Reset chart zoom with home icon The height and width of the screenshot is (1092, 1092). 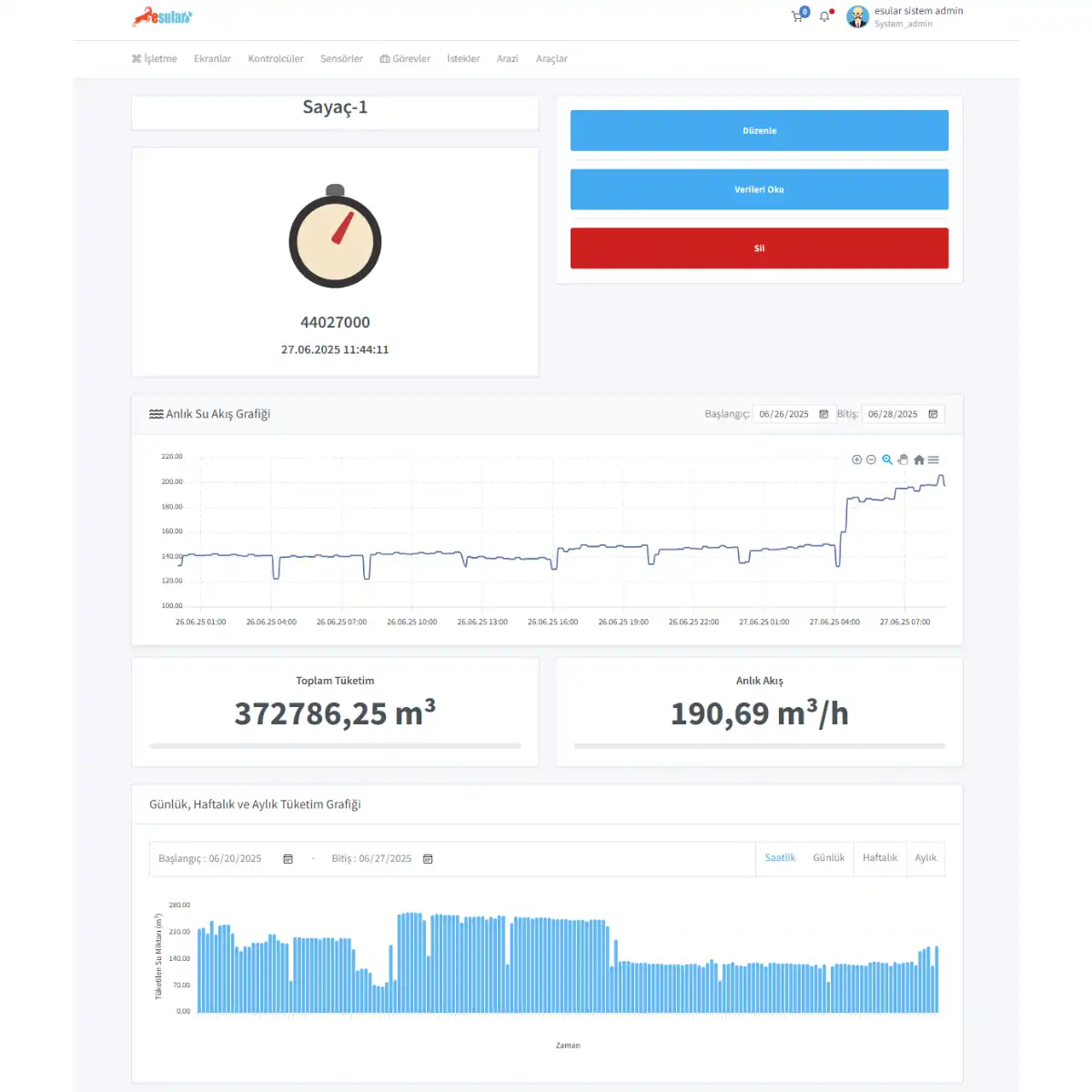(x=919, y=460)
